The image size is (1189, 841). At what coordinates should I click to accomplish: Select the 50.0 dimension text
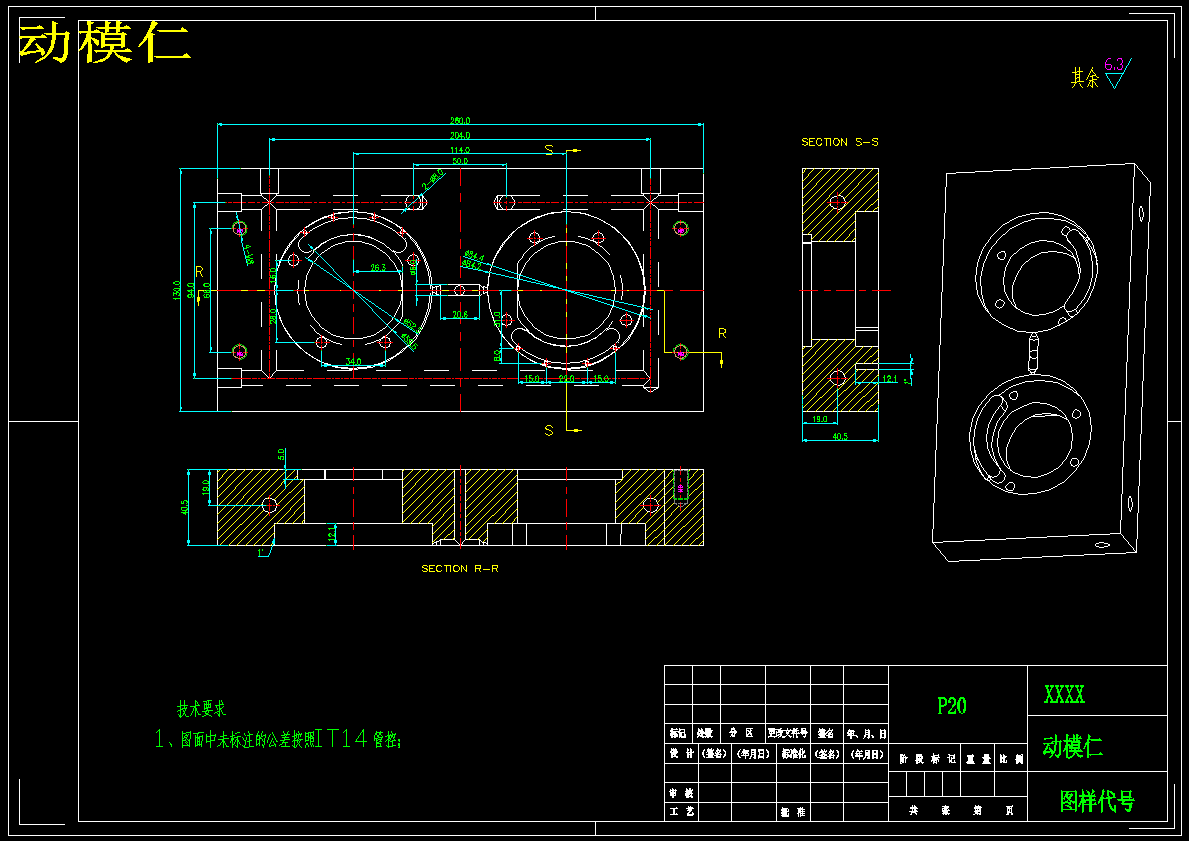tap(460, 161)
